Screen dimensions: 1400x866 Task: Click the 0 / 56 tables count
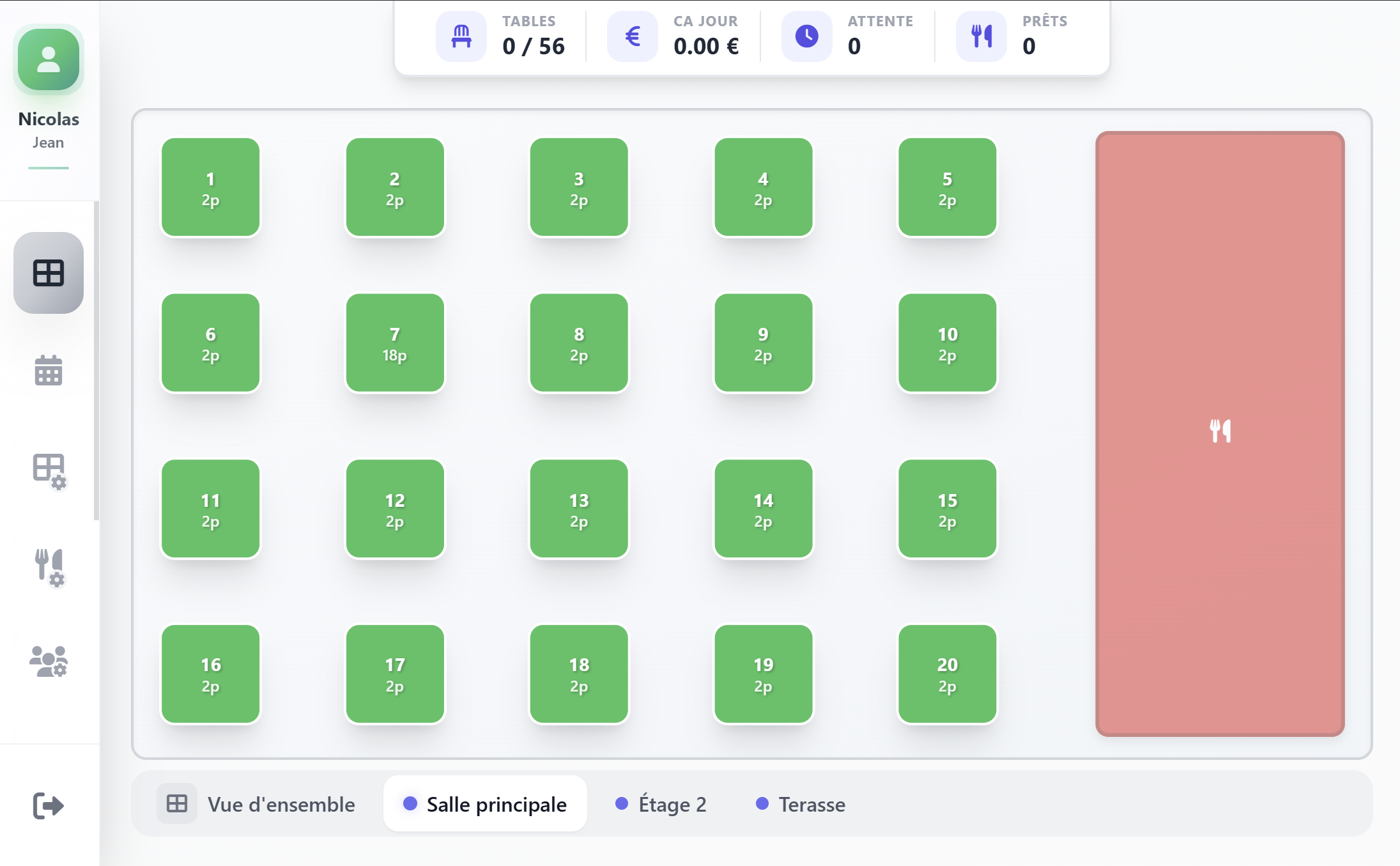click(x=534, y=46)
